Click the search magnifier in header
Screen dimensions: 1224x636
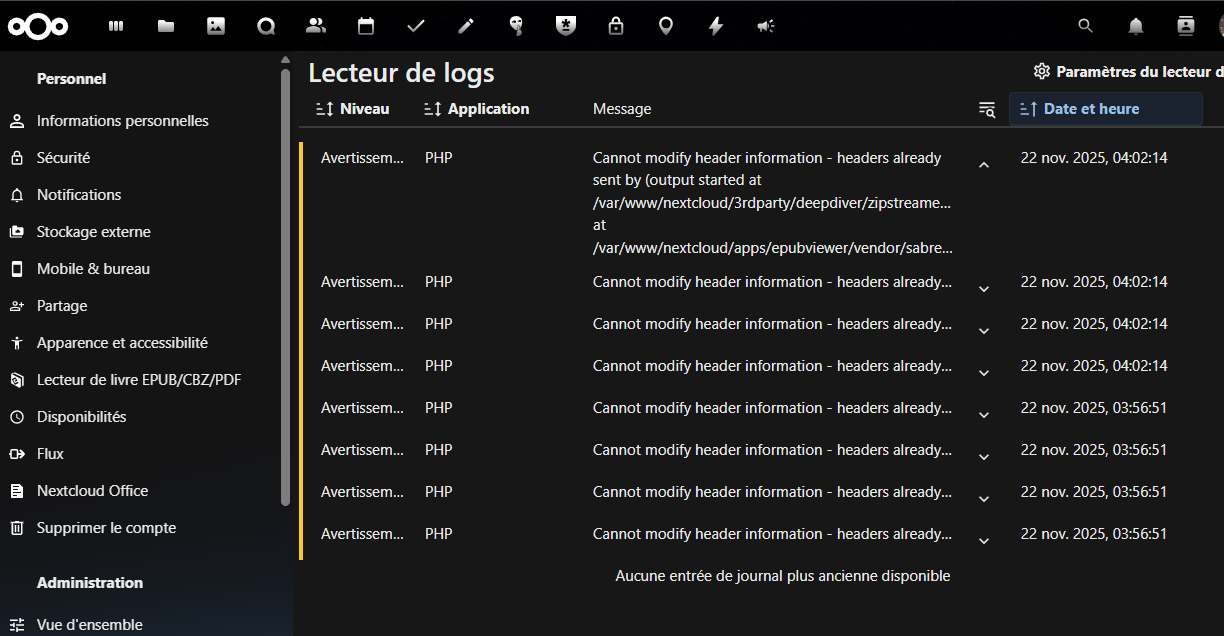coord(1085,27)
